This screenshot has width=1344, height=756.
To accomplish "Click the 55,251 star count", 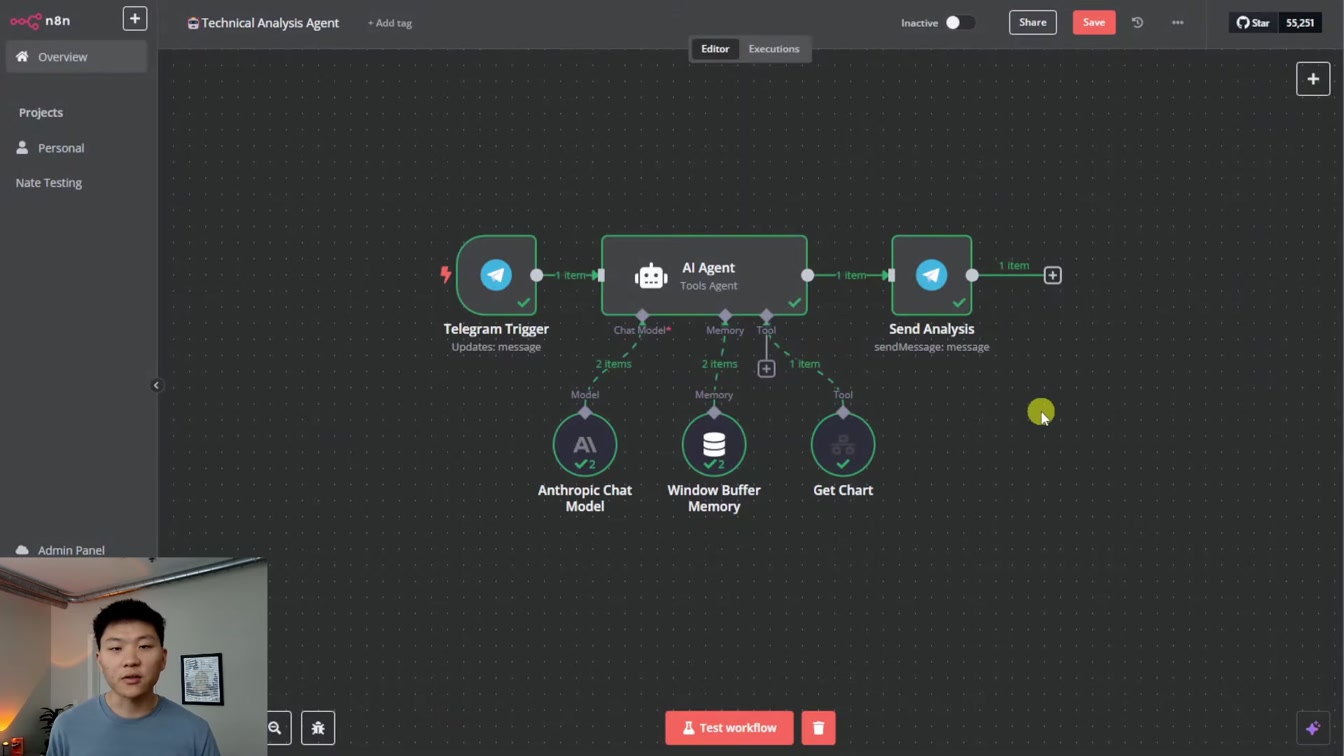I will point(1300,22).
